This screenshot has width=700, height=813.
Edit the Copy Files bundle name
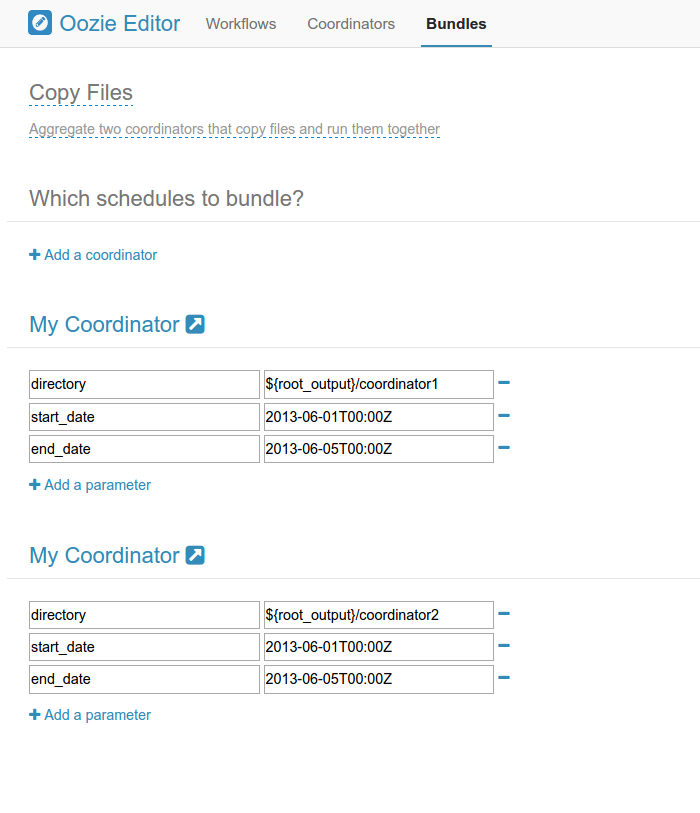pos(81,93)
